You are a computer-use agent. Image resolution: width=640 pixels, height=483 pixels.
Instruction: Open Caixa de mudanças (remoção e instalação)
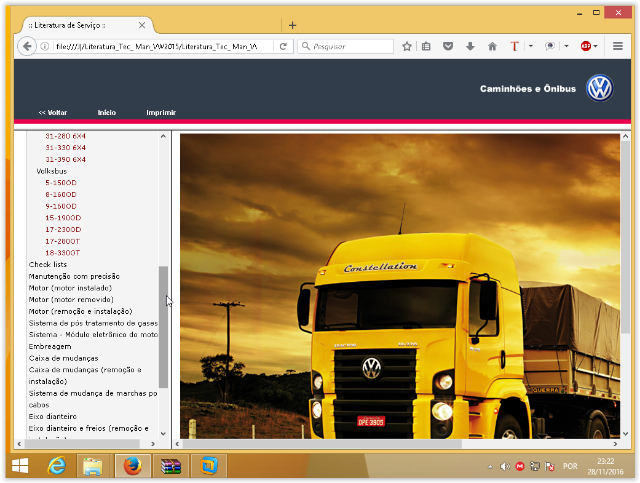[x=85, y=375]
